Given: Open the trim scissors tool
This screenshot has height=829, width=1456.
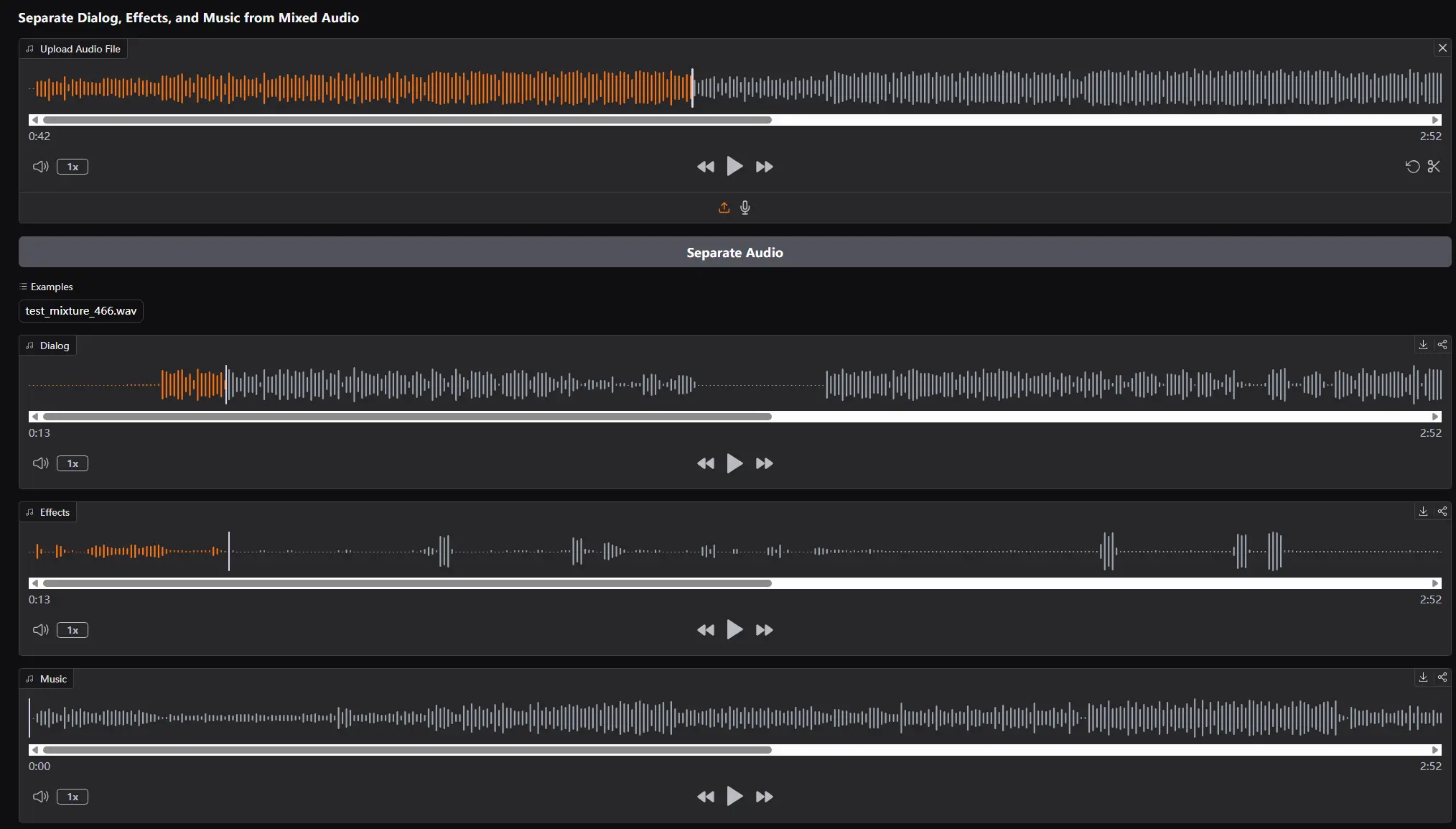Looking at the screenshot, I should [1434, 167].
